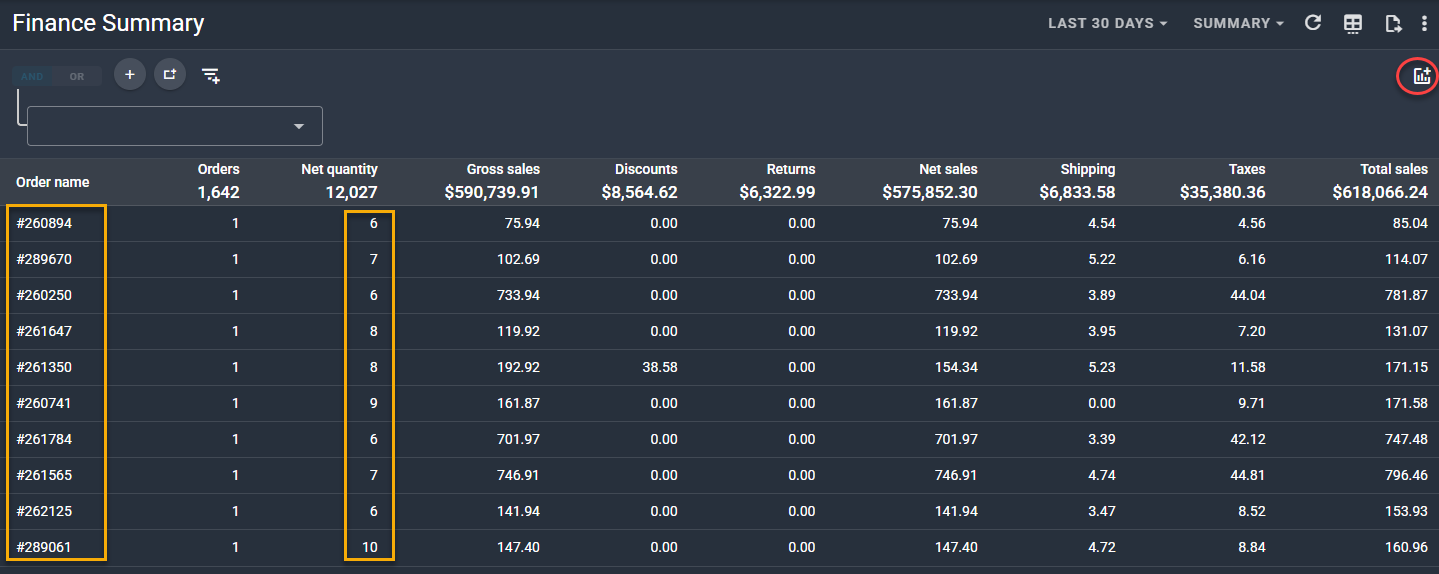Expand the Summary view dropdown
The height and width of the screenshot is (574, 1439).
point(1238,23)
